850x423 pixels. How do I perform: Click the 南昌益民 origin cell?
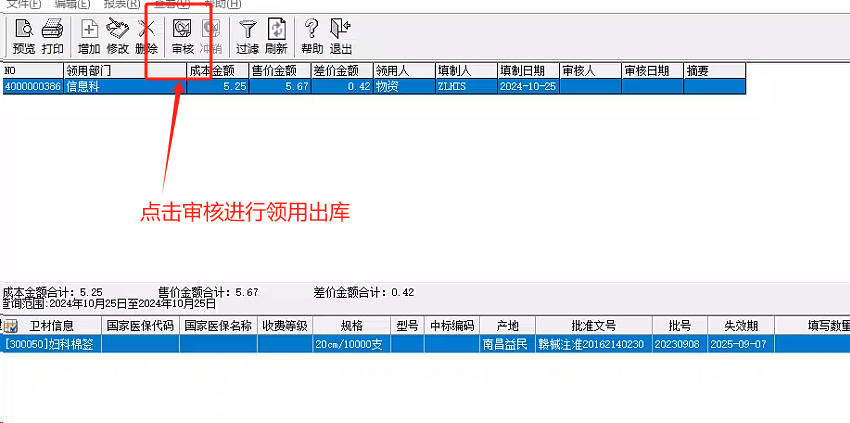(508, 344)
